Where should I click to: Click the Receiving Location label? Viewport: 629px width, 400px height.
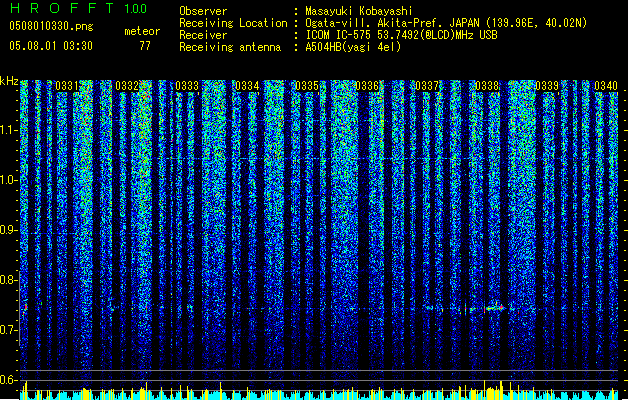tap(233, 23)
